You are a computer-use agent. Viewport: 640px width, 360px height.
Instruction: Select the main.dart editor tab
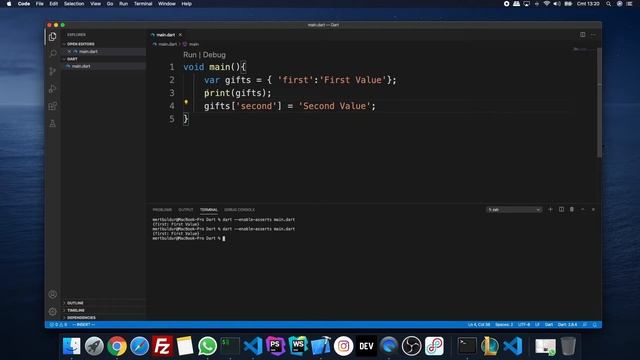coord(166,35)
